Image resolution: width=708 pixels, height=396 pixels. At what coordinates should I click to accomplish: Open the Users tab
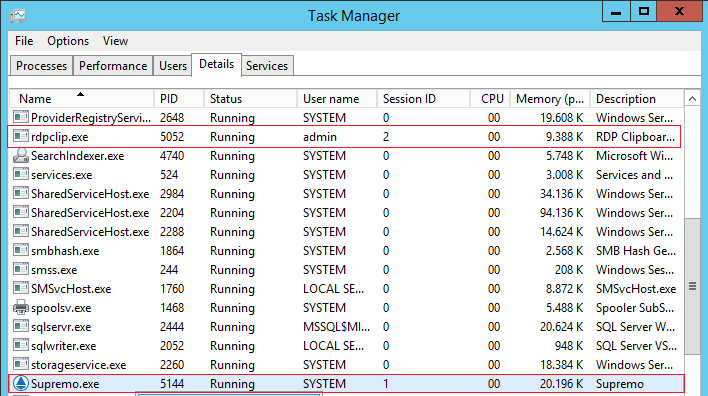(172, 66)
